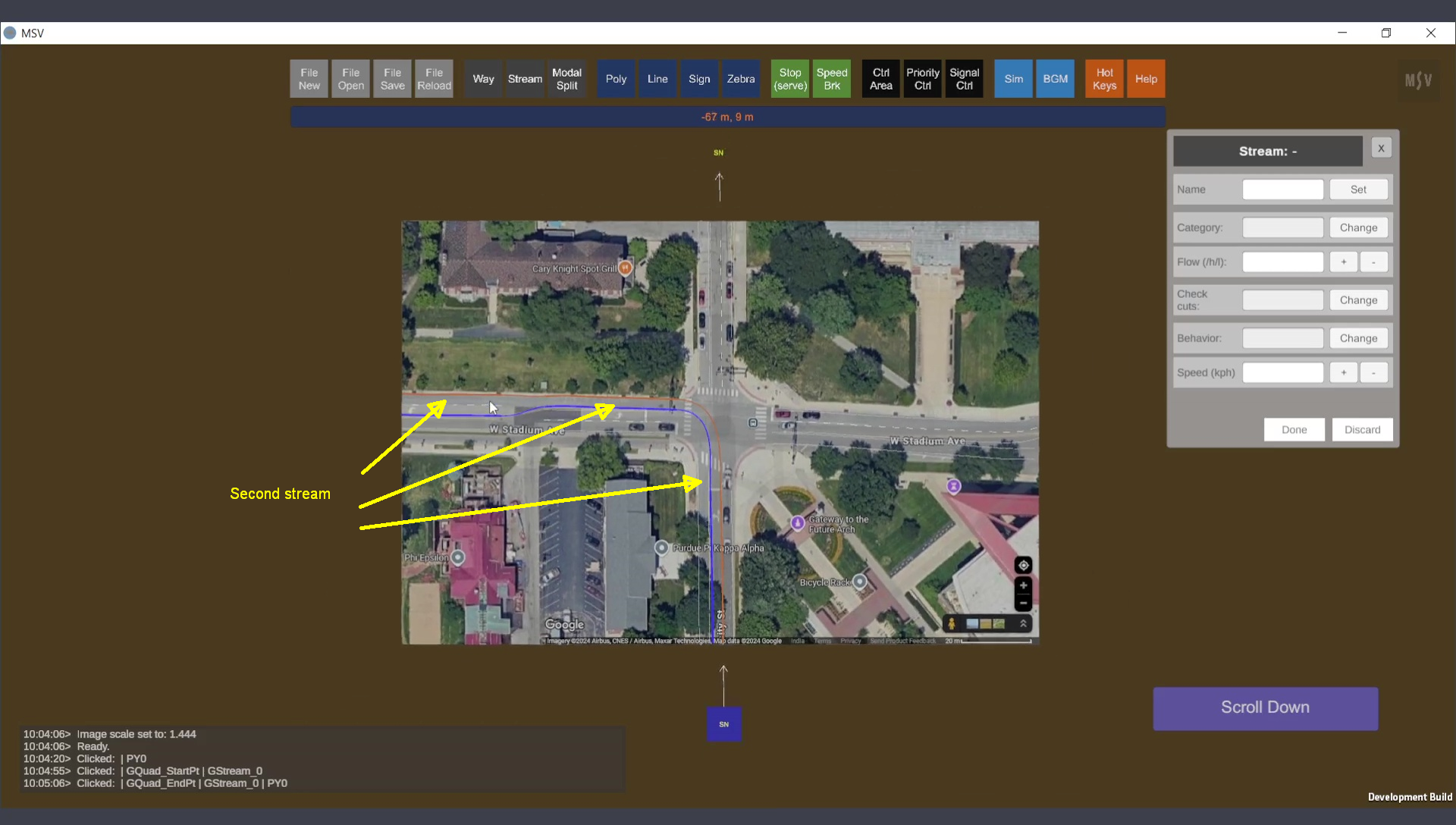Change the stream Behavior setting
Screen dimensions: 1456x825
point(1358,338)
